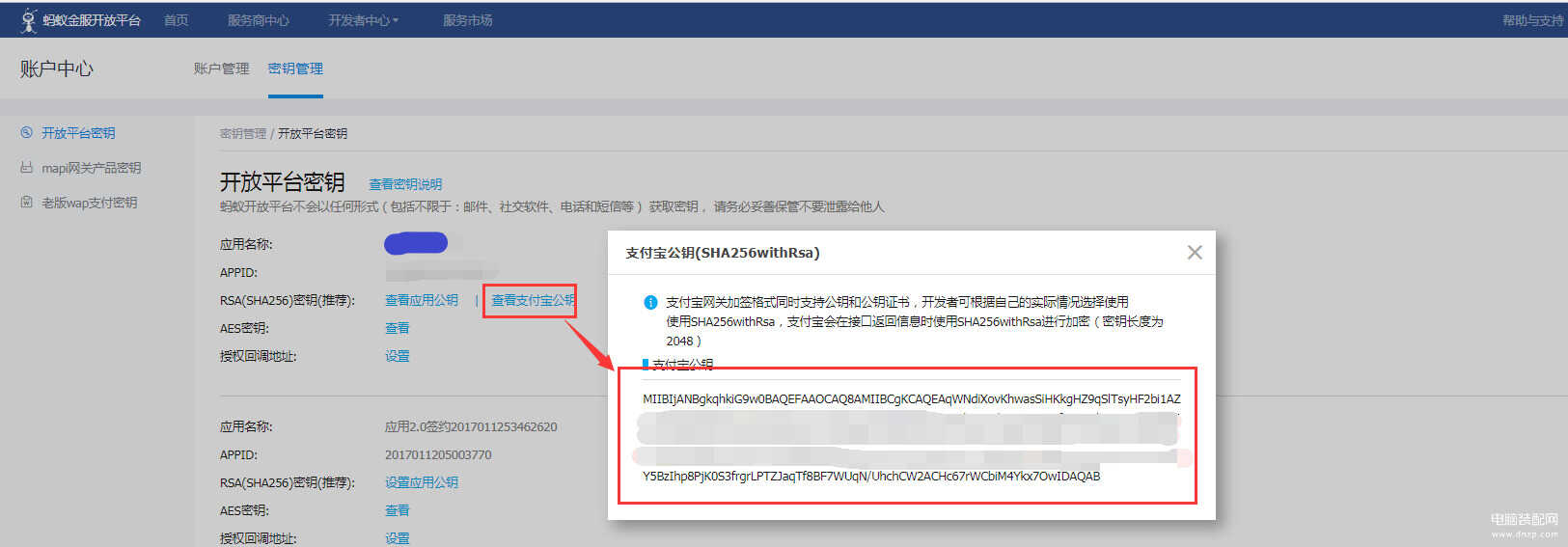Select the 老版wap支付密钥 sidebar icon
Screen dimensions: 1568x547
click(26, 203)
